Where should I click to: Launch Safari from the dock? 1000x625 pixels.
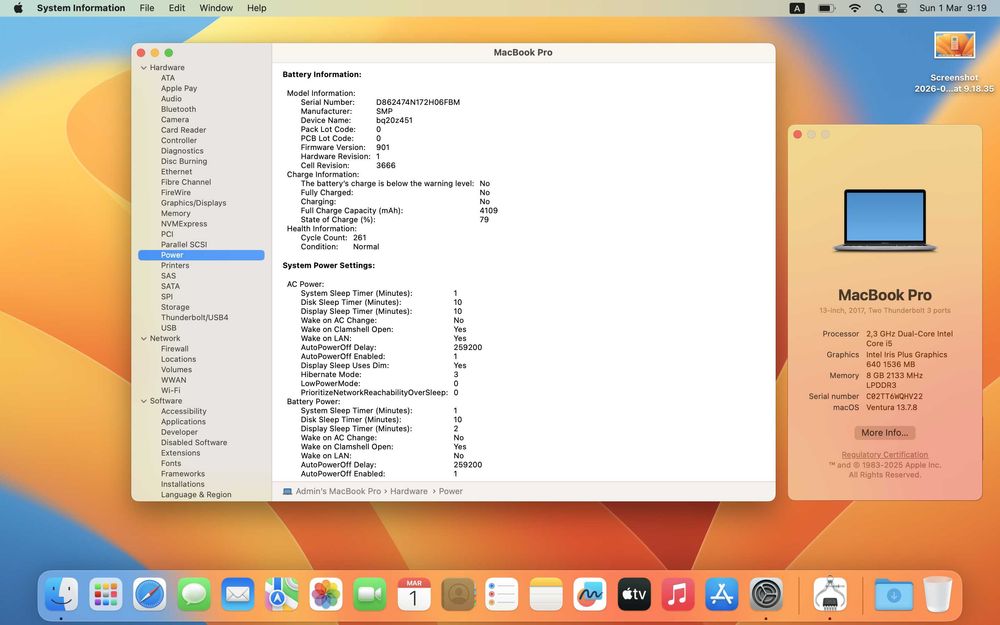coord(150,594)
